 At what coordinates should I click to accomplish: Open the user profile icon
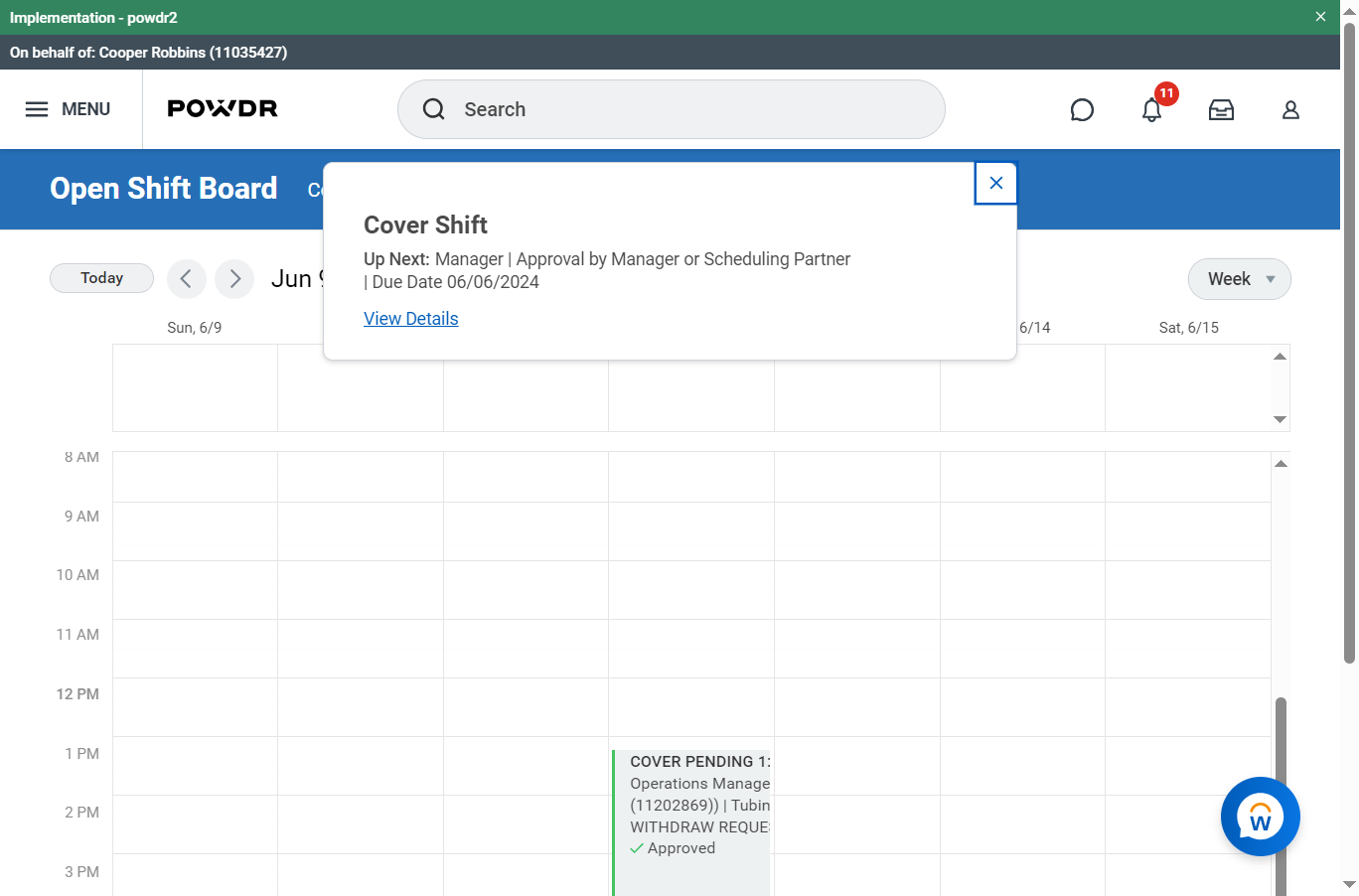pos(1290,110)
